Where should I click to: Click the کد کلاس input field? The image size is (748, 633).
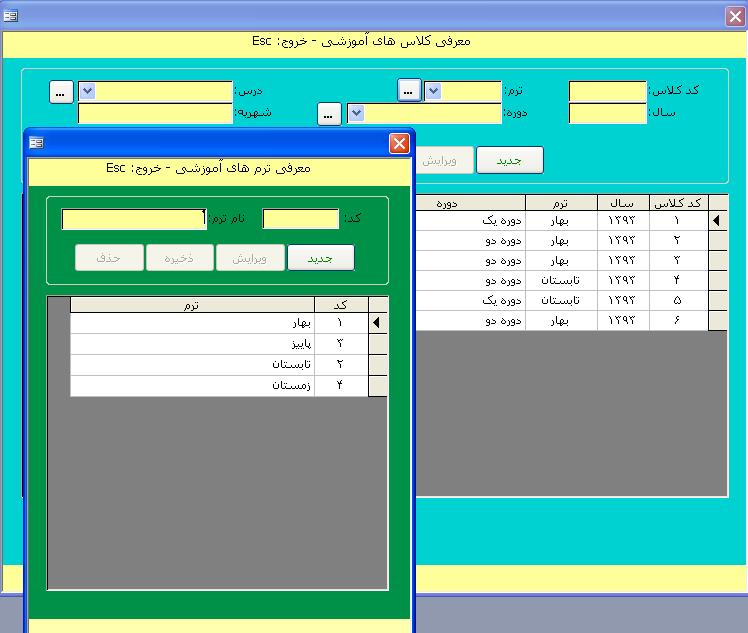607,91
